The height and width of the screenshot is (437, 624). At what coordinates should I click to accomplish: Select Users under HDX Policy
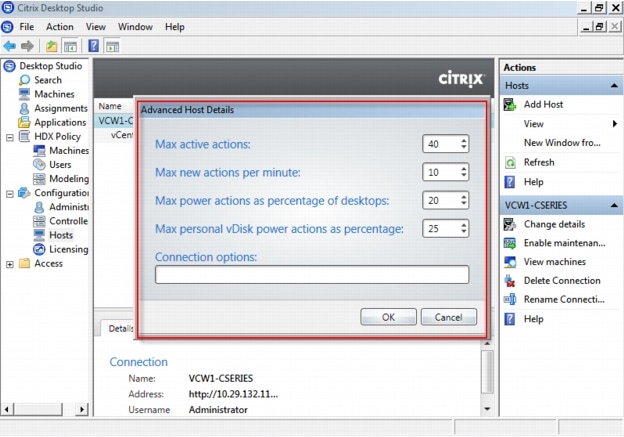[60, 165]
